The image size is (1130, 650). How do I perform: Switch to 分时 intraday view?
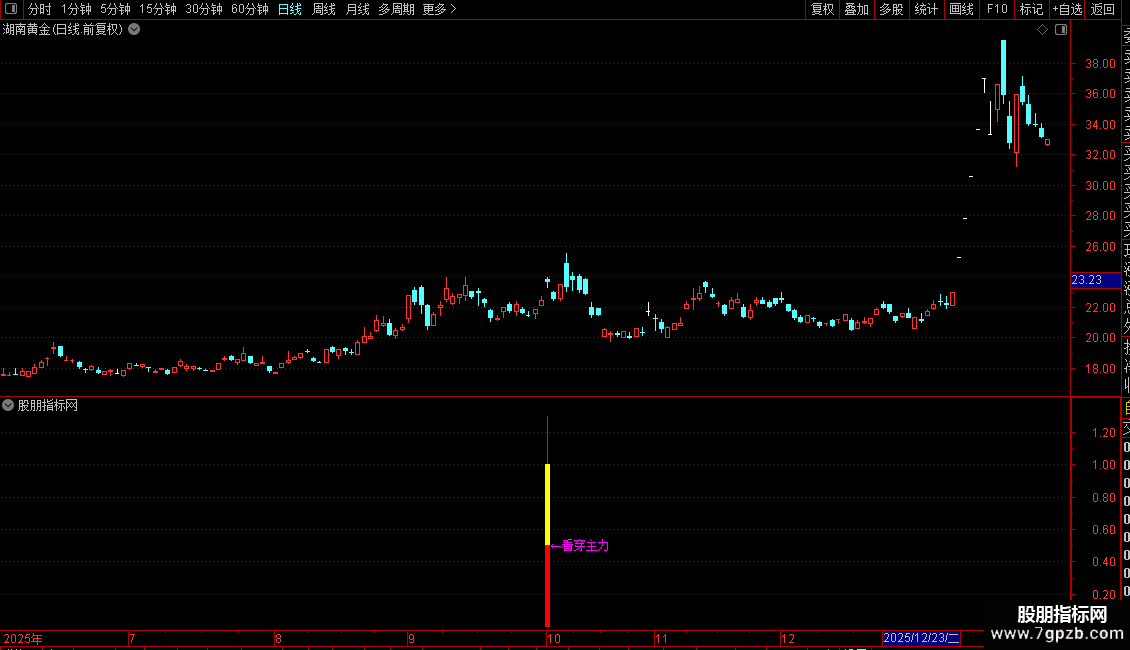[x=40, y=9]
